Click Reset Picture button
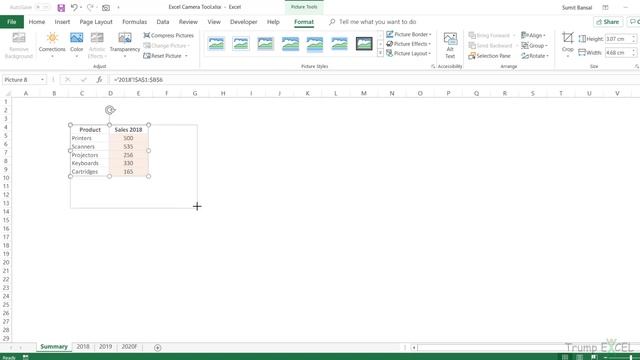Screen dimensions: 640x360 coord(162,56)
